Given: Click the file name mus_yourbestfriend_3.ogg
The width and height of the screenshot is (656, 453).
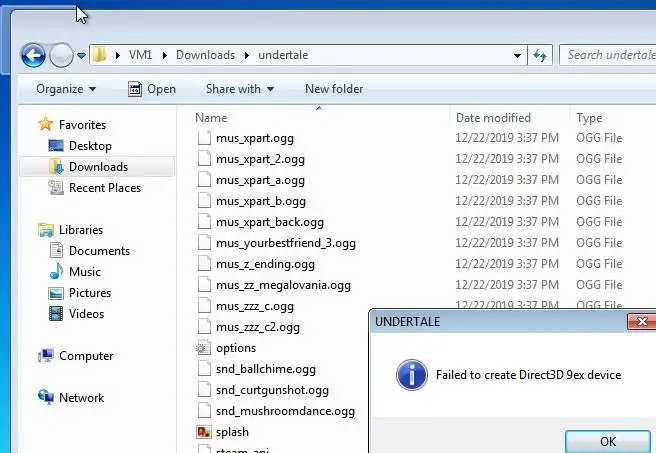Looking at the screenshot, I should [x=286, y=243].
